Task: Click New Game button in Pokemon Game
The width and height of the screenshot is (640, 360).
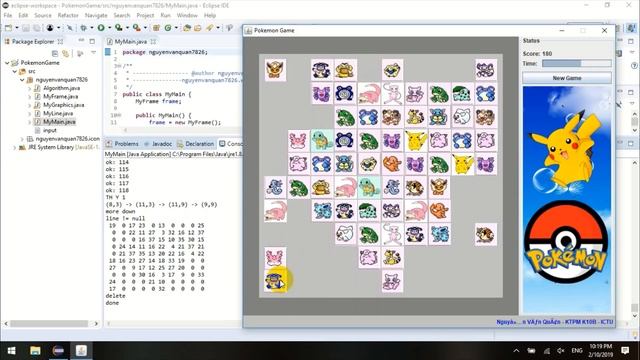Action: click(x=567, y=78)
